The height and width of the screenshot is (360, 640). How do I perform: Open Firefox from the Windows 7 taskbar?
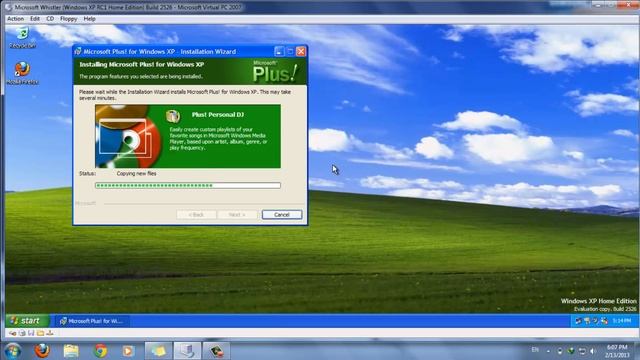click(x=42, y=351)
